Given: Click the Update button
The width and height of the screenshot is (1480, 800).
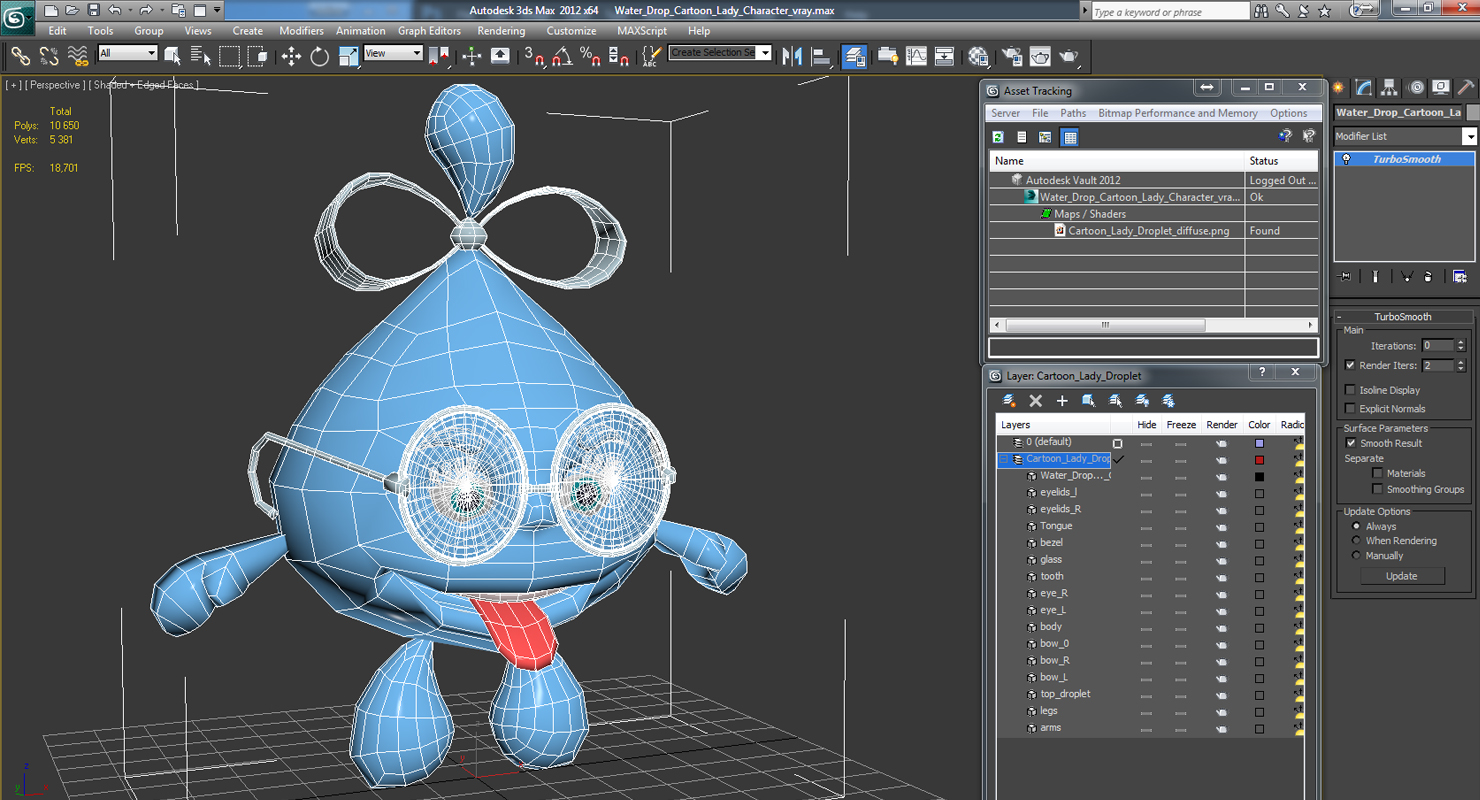Looking at the screenshot, I should pyautogui.click(x=1401, y=576).
